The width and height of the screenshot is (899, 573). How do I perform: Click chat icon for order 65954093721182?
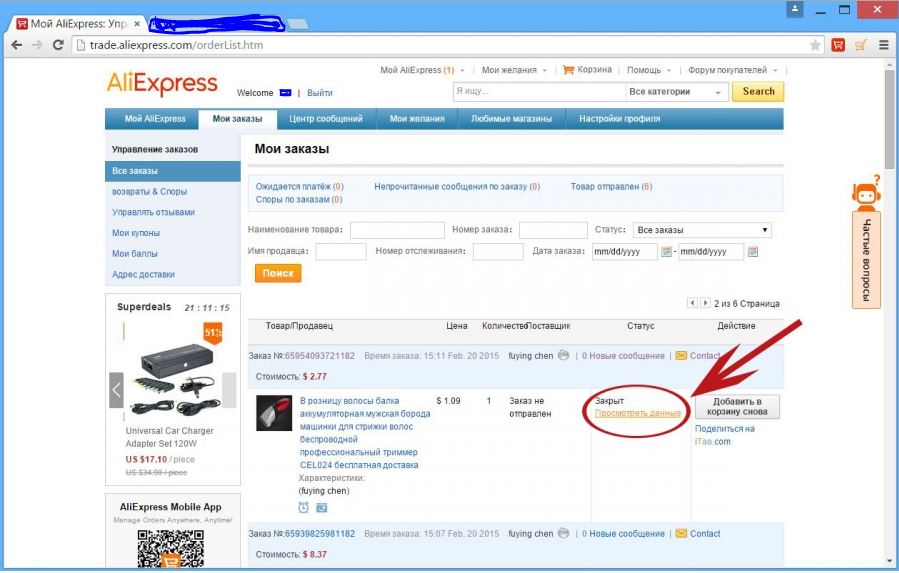tap(564, 356)
